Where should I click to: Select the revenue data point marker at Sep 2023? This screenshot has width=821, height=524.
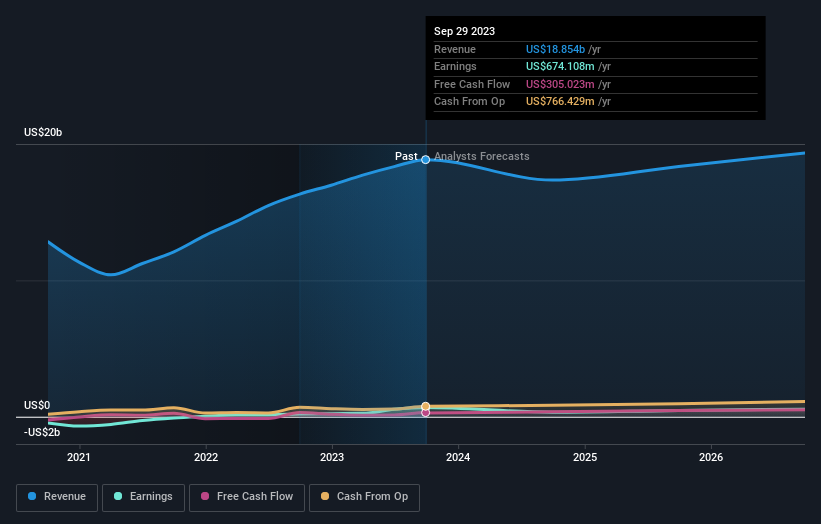tap(426, 160)
